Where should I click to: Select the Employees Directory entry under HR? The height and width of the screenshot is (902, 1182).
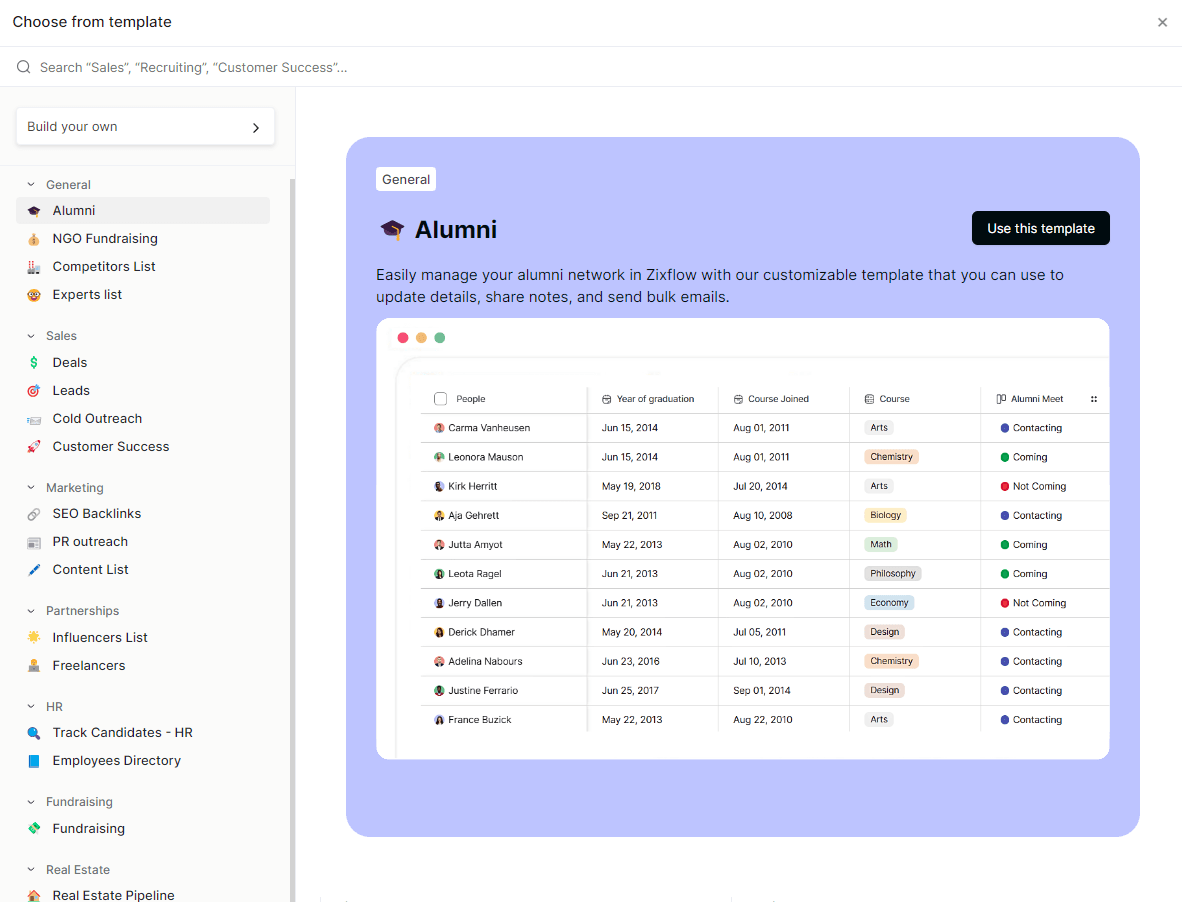(x=116, y=760)
